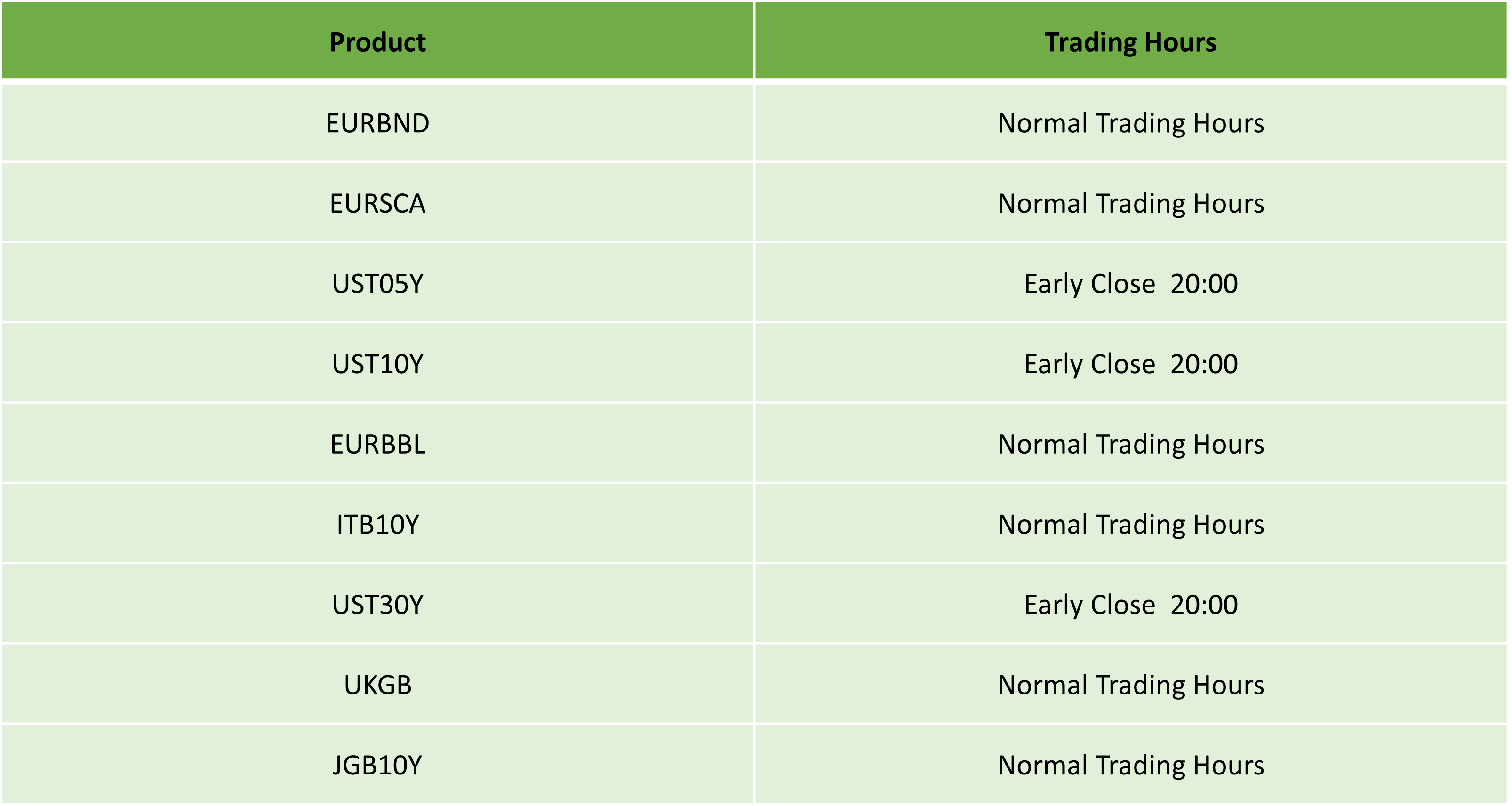Select Early Close 20:00 for UST10Y
The height and width of the screenshot is (806, 1512).
click(x=1130, y=364)
